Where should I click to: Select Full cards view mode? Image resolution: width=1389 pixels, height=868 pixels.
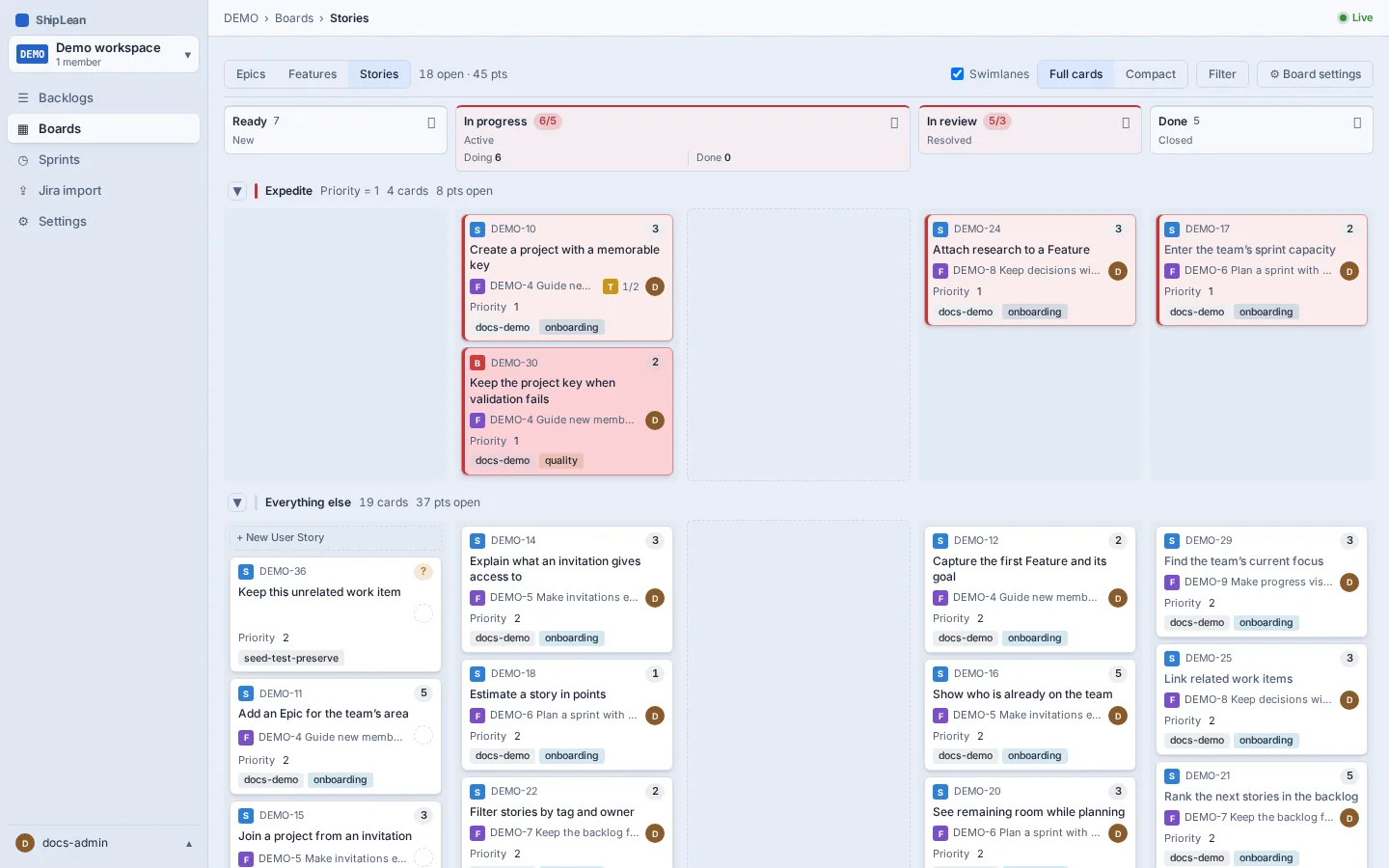[x=1076, y=74]
